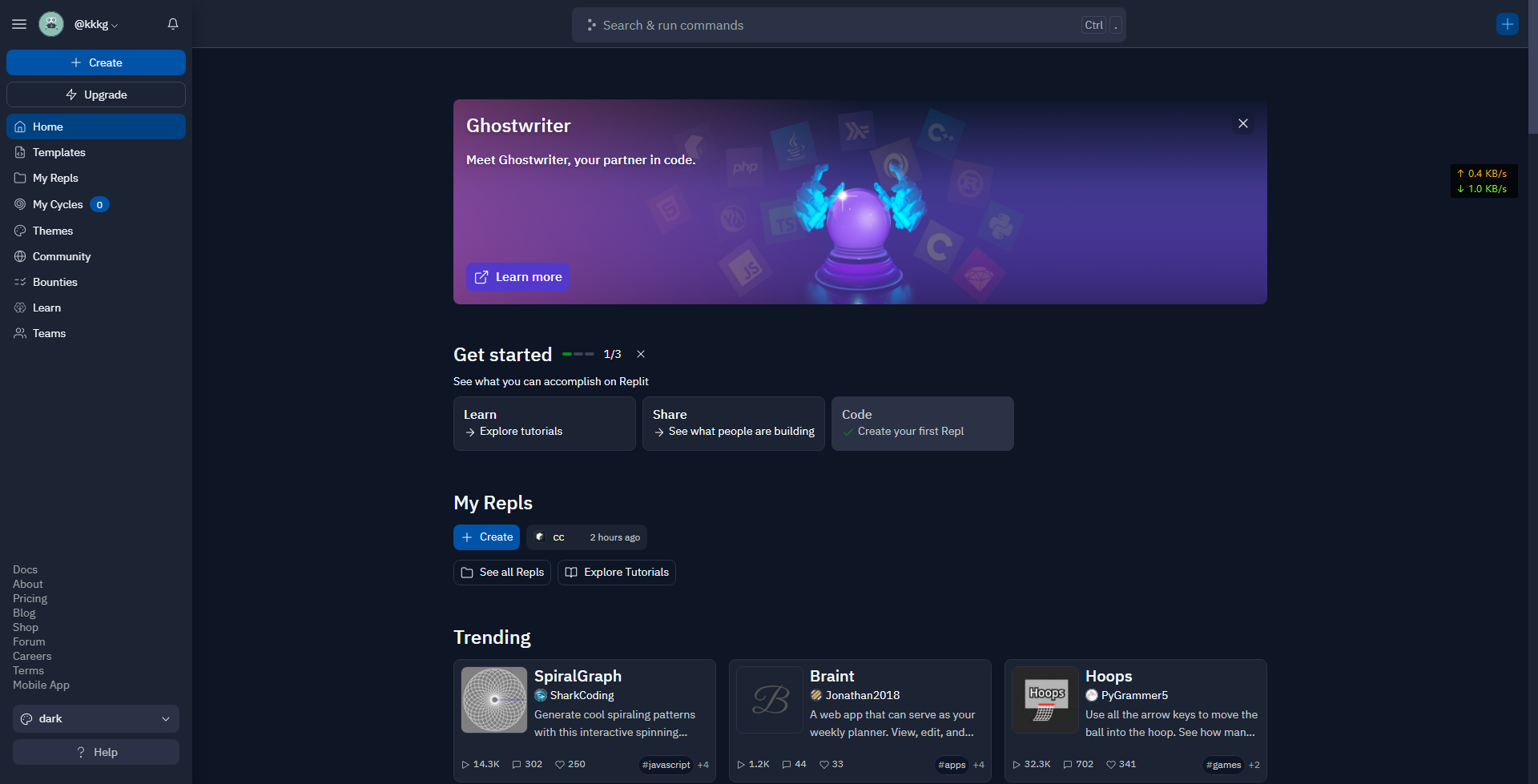Screen dimensions: 1538x784
Task: Open the Learn Explore tutorials card
Action: (x=545, y=424)
